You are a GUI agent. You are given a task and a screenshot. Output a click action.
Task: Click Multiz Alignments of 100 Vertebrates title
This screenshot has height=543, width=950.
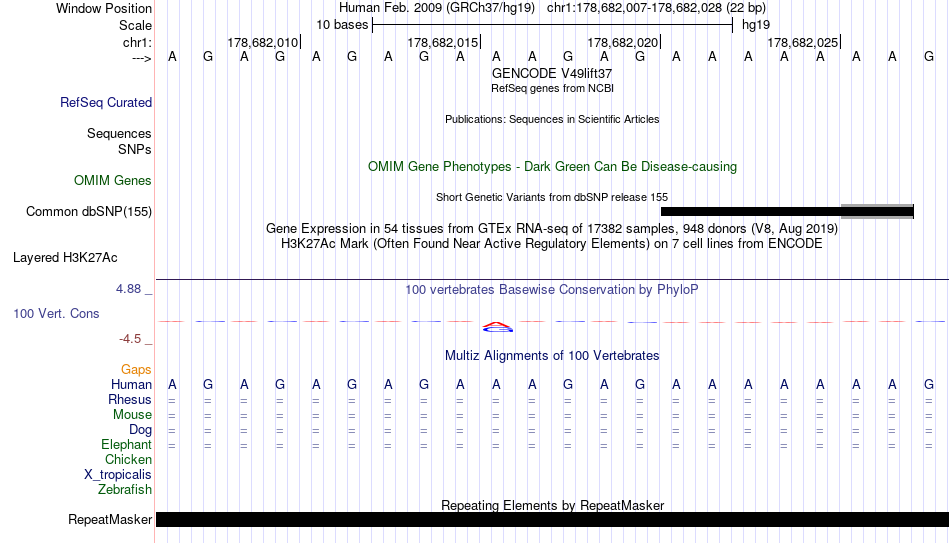[552, 356]
